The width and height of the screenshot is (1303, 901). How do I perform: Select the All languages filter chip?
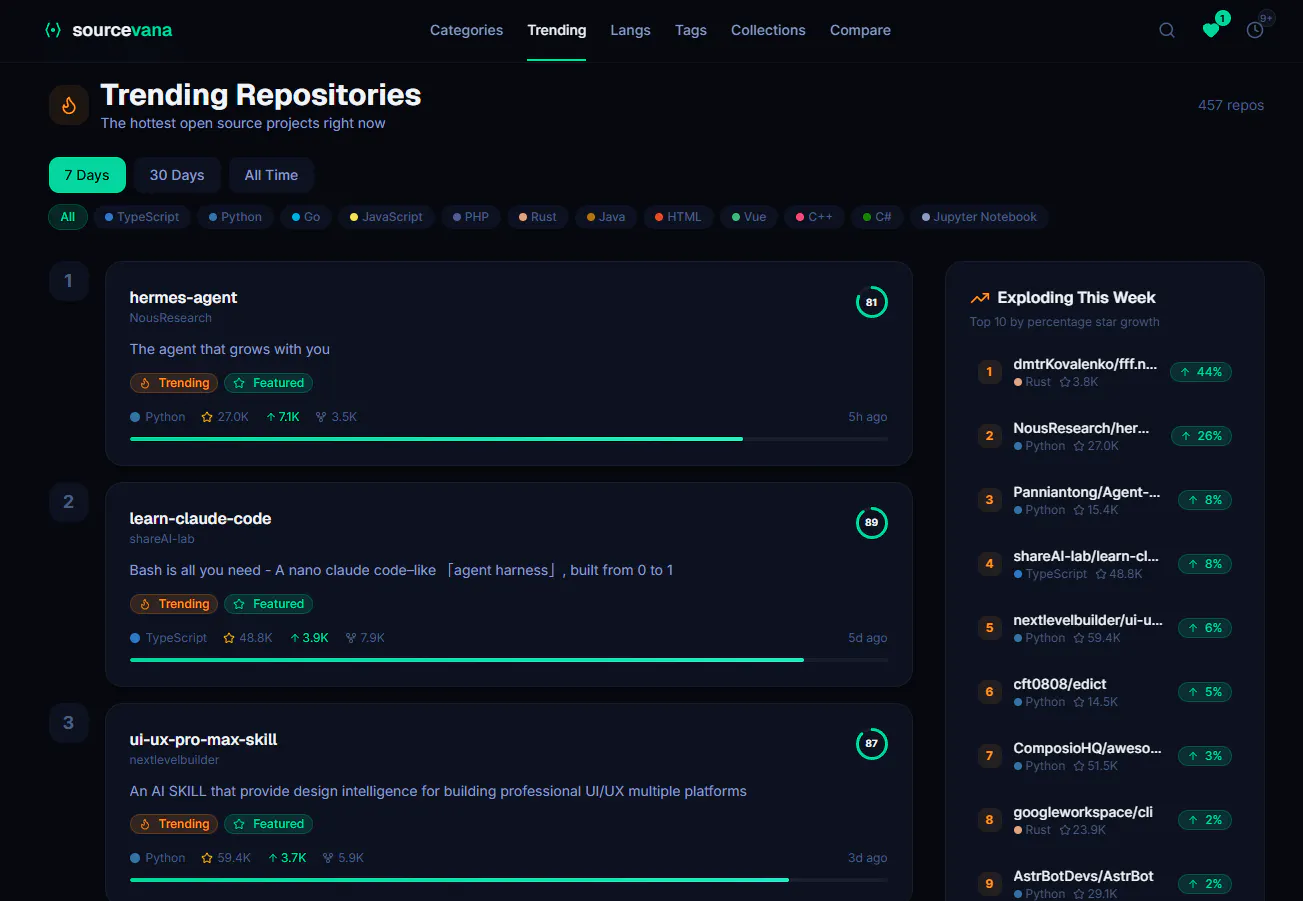tap(68, 217)
